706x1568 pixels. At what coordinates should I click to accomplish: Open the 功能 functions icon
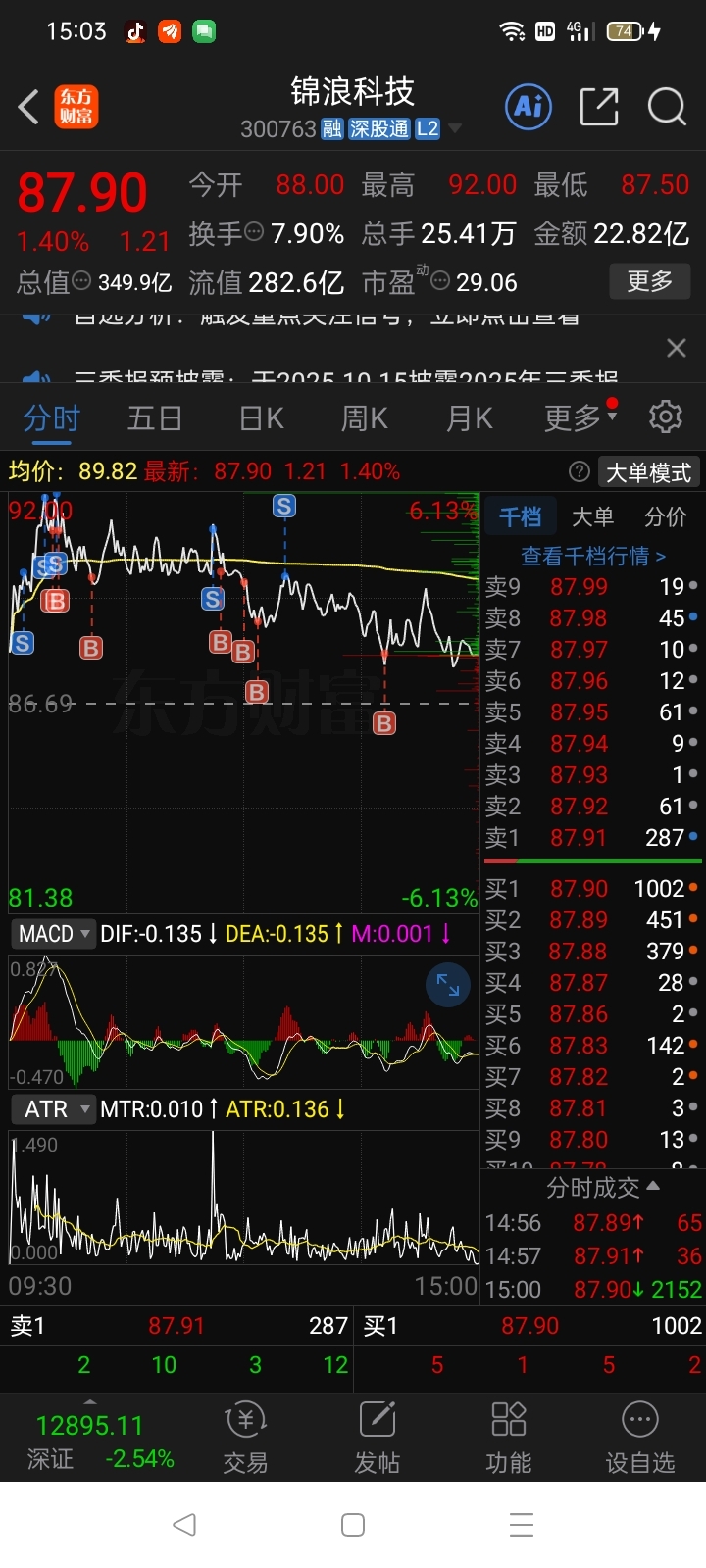coord(509,1438)
